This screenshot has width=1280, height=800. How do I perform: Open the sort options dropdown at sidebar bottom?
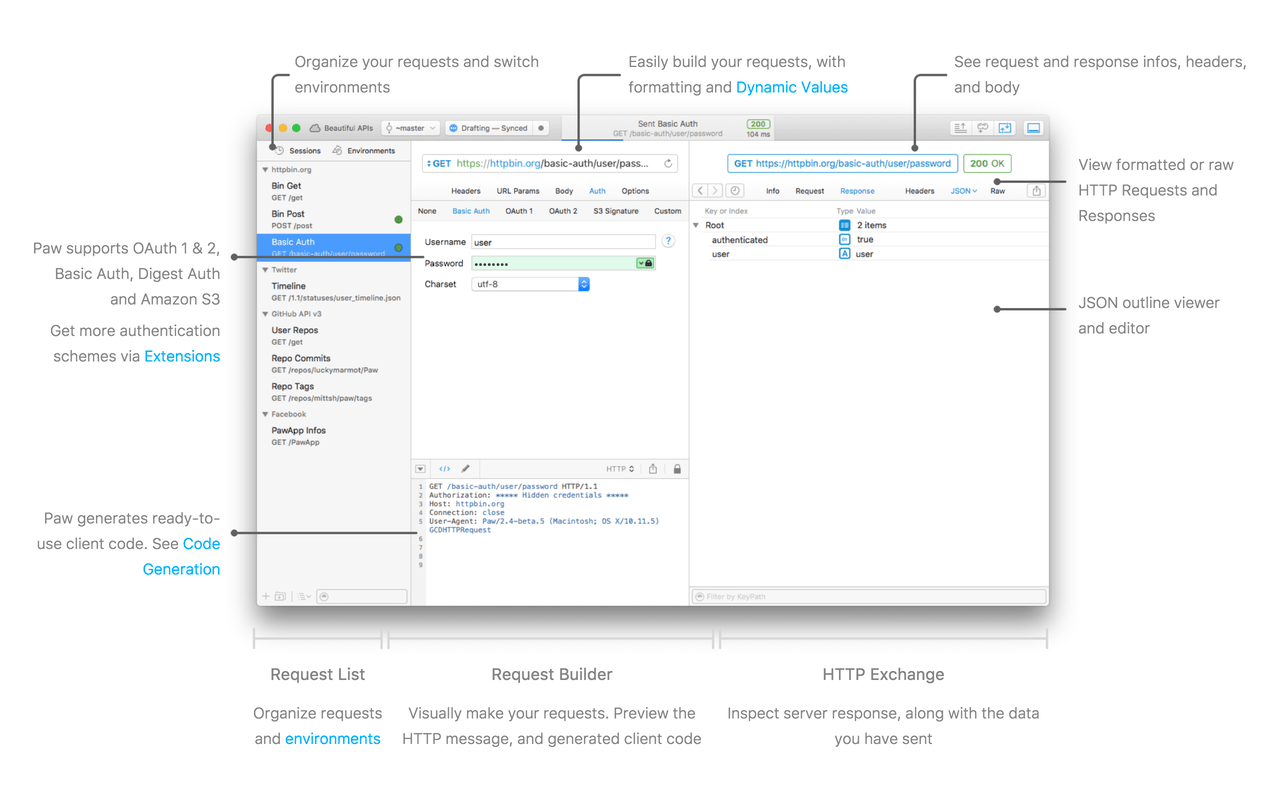tap(304, 596)
